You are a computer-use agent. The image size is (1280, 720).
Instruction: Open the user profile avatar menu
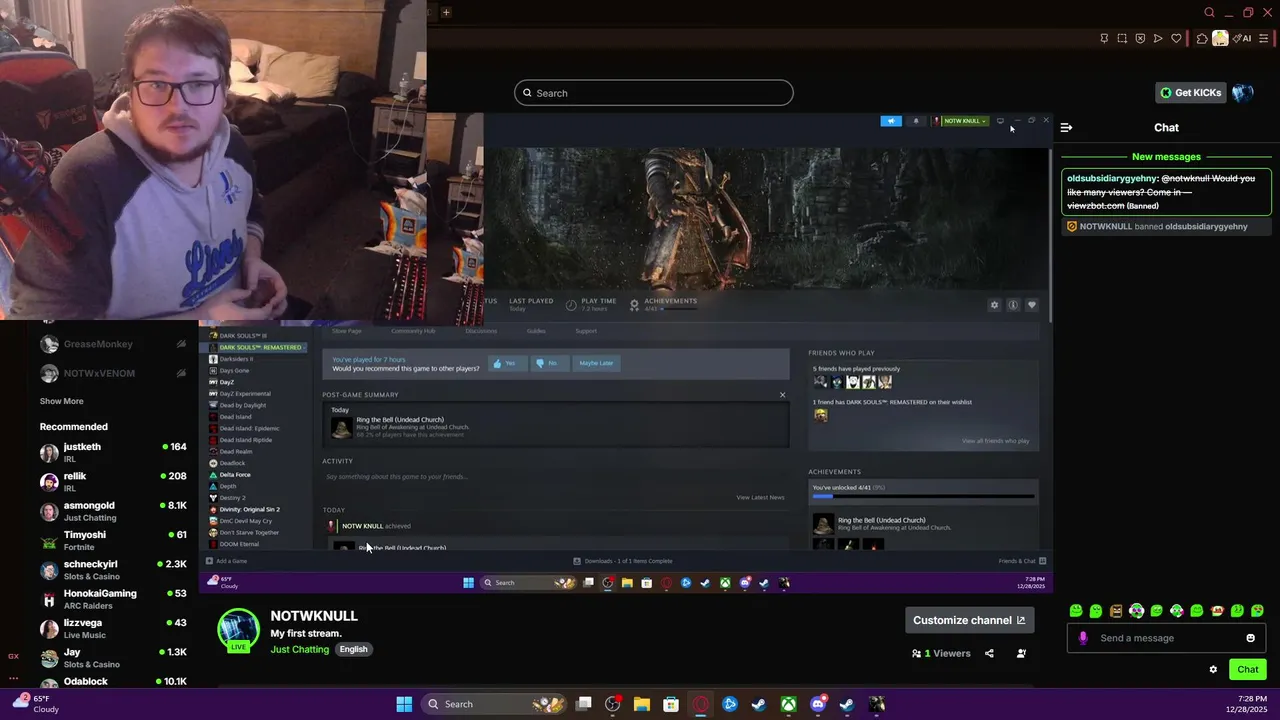1243,93
